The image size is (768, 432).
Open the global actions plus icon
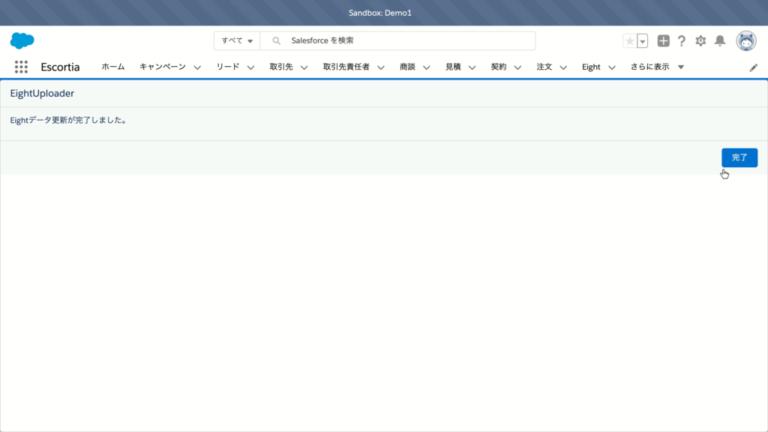tap(663, 41)
